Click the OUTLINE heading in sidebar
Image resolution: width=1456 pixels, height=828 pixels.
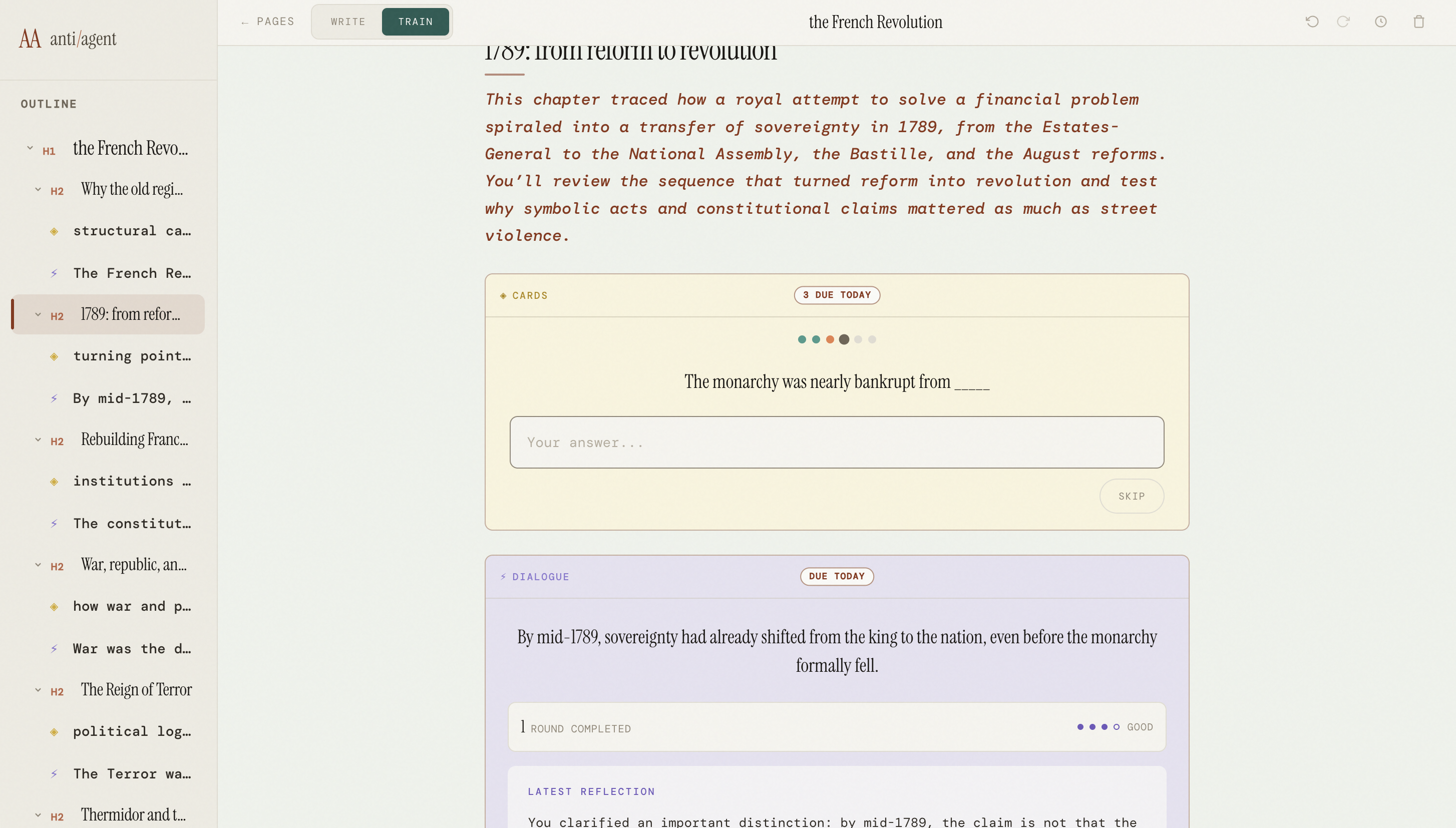click(x=49, y=104)
